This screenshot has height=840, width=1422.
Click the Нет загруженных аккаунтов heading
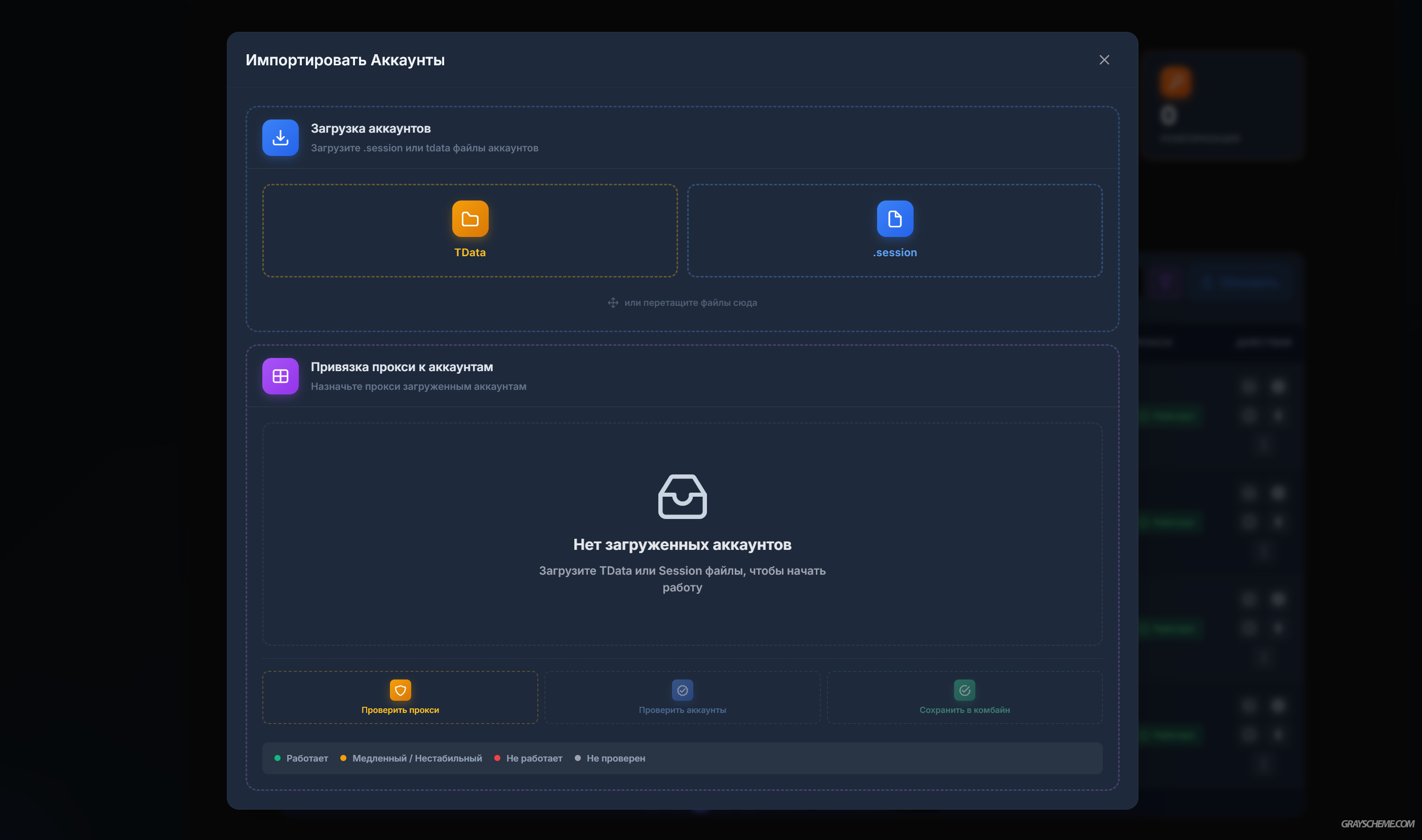coord(682,544)
